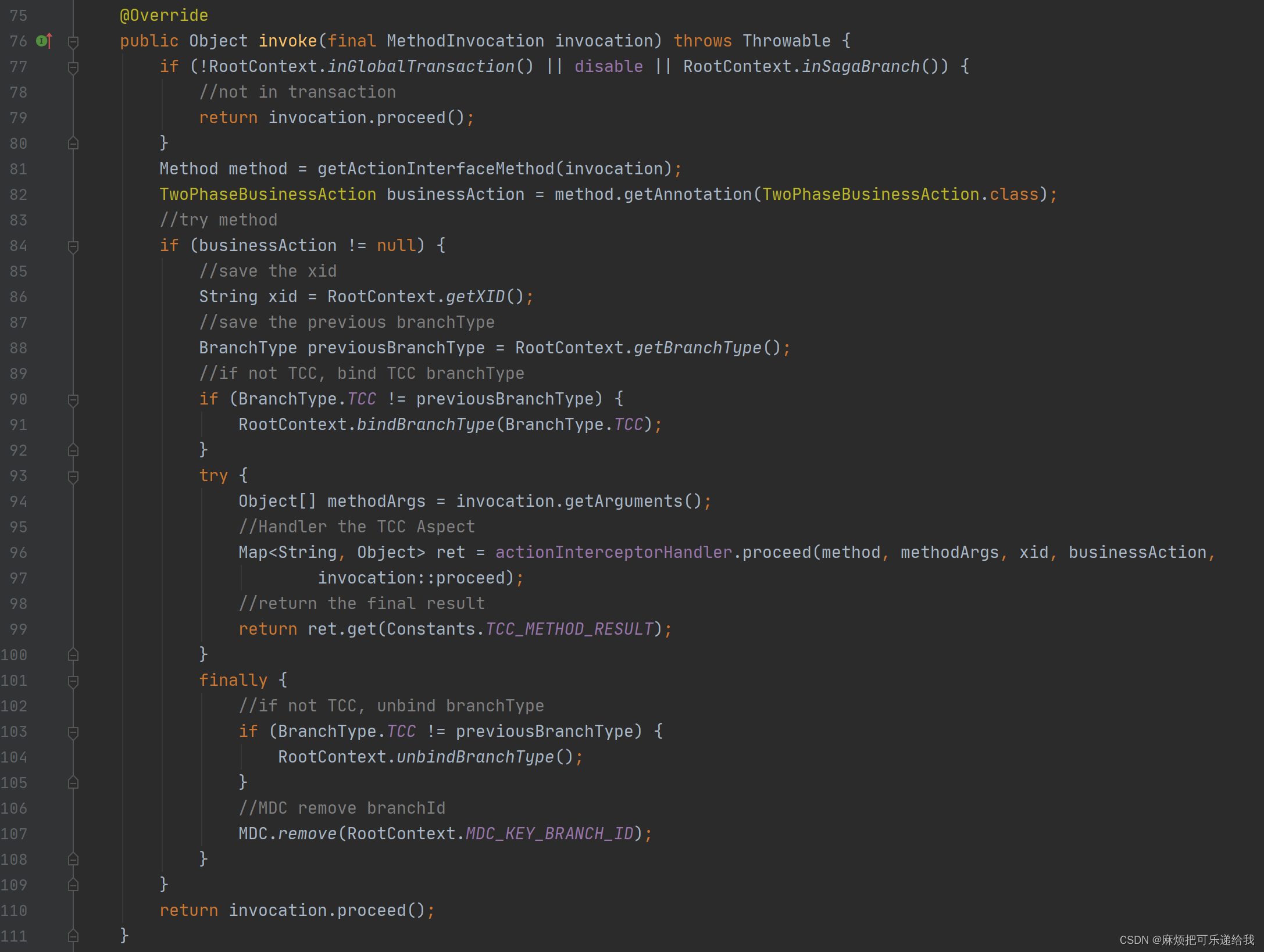This screenshot has height=952, width=1264.
Task: Click the methodArgs variable declaration on line 94
Action: (376, 502)
